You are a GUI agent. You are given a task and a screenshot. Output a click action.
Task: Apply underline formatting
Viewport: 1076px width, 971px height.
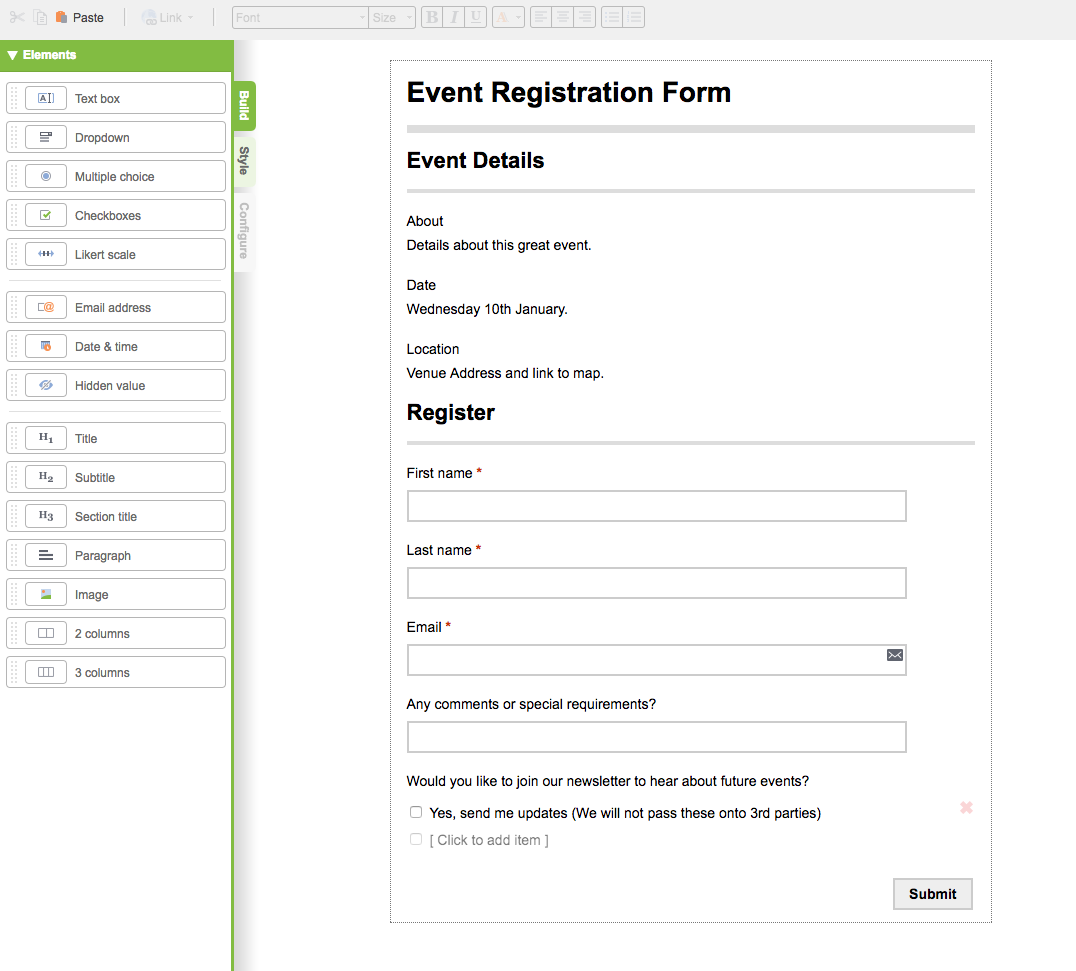coord(476,17)
